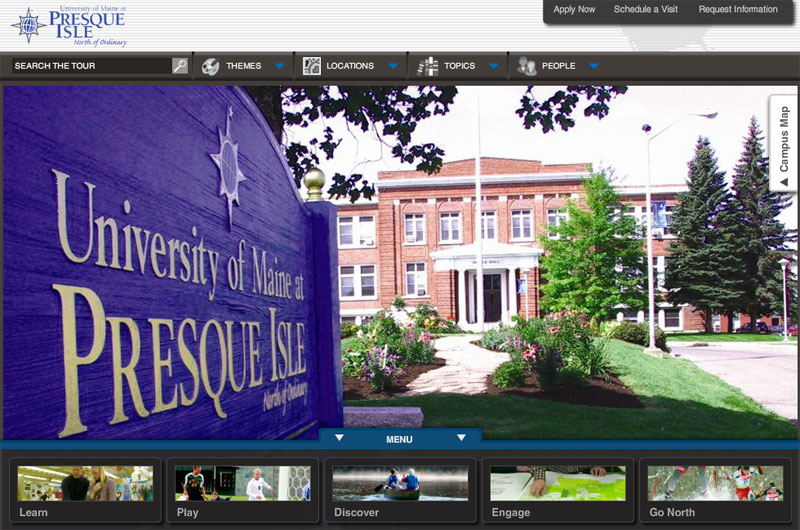Click the left arrow beside MENU
The image size is (800, 530).
pos(339,438)
